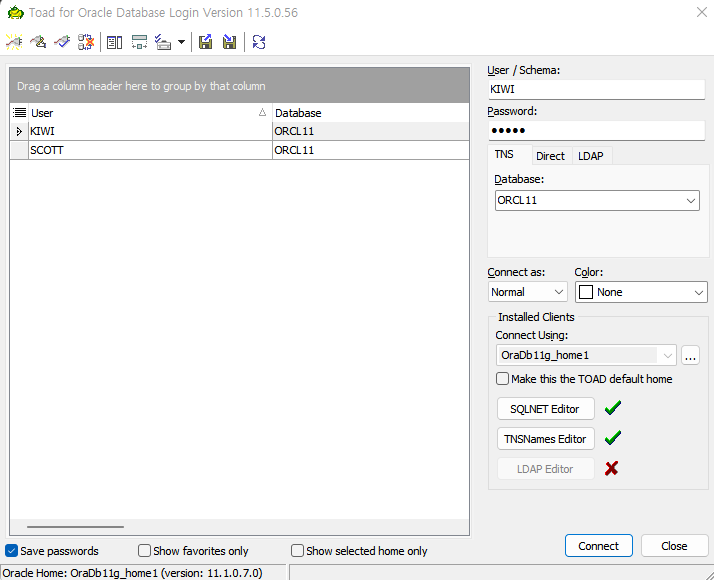Click the checklist toolbox options icon
714x580 pixels.
pos(163,42)
